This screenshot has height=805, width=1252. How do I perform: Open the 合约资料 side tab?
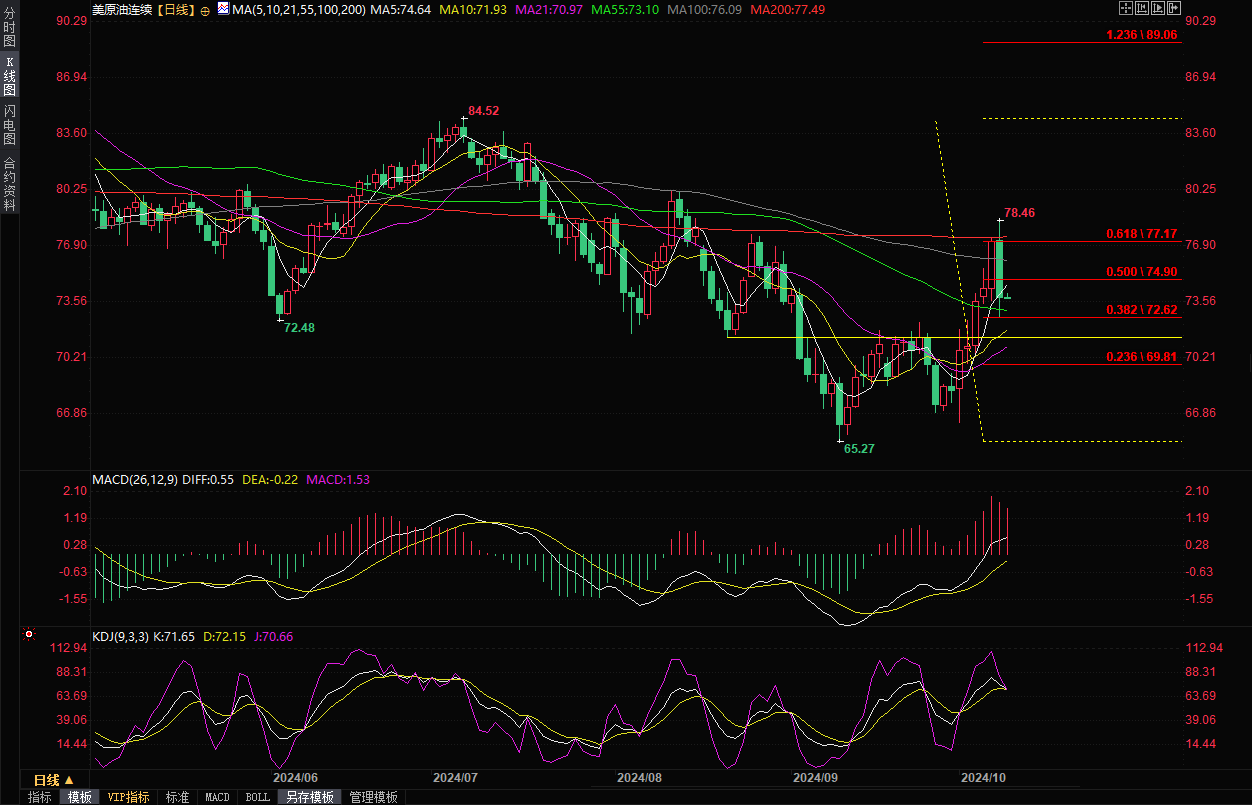tap(10, 183)
